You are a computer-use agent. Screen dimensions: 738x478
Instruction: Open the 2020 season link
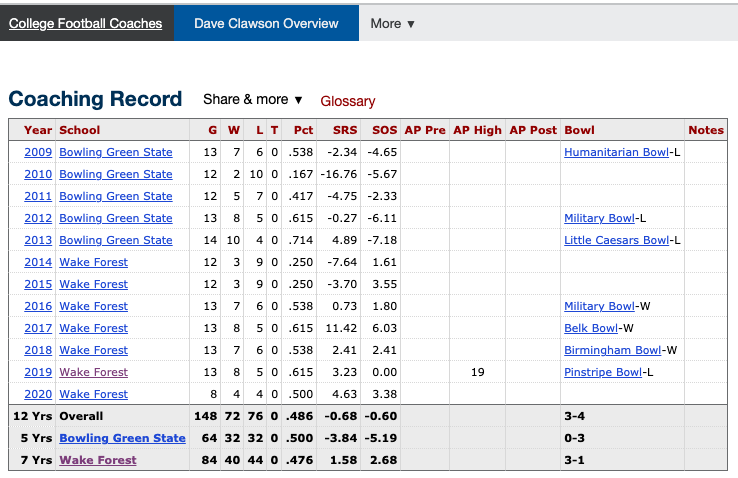click(38, 394)
